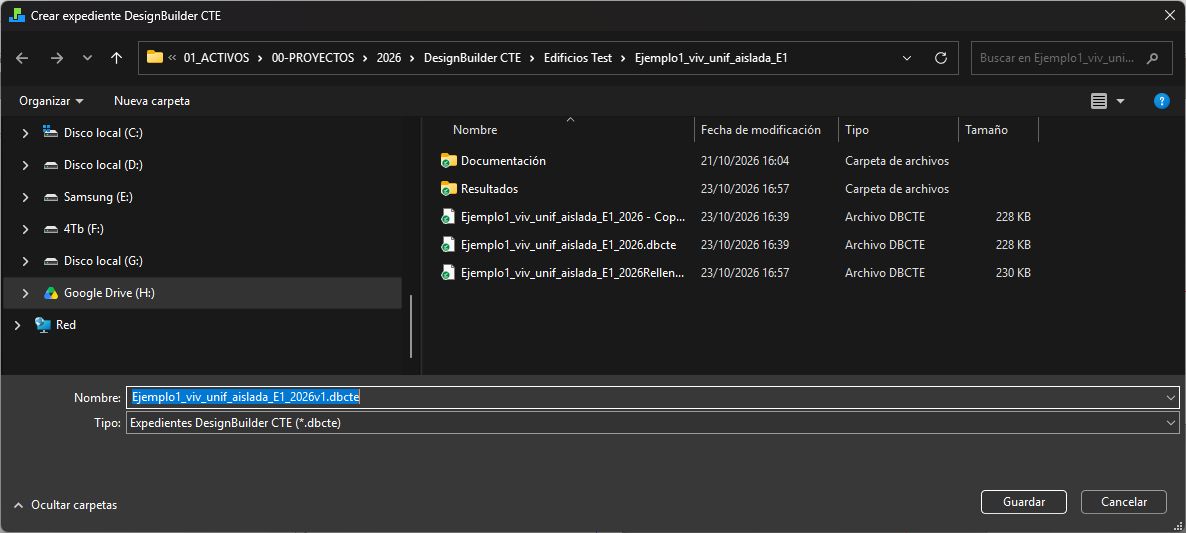Expand 4Tb (F:) tree node
Image resolution: width=1186 pixels, height=533 pixels.
(25, 229)
